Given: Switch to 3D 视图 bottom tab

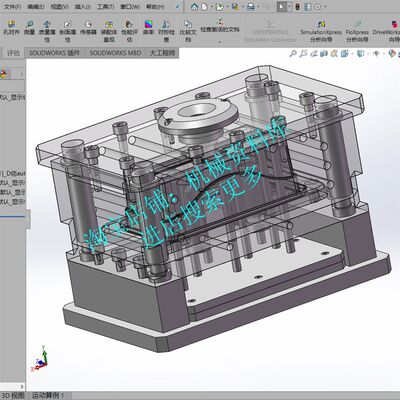Looking at the screenshot, I should point(13,396).
